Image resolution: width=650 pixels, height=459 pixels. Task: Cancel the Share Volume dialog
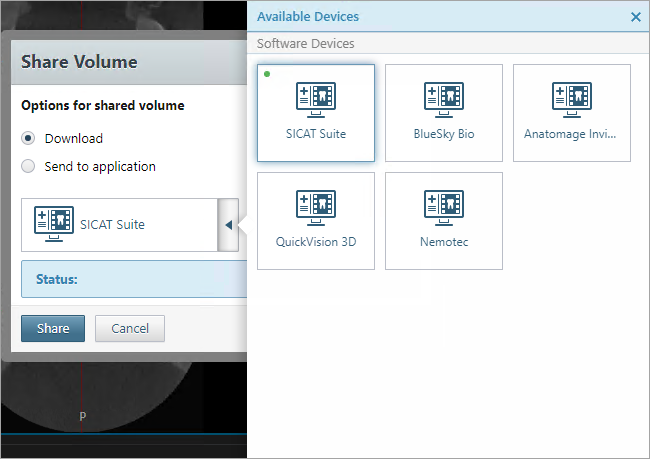pyautogui.click(x=130, y=328)
